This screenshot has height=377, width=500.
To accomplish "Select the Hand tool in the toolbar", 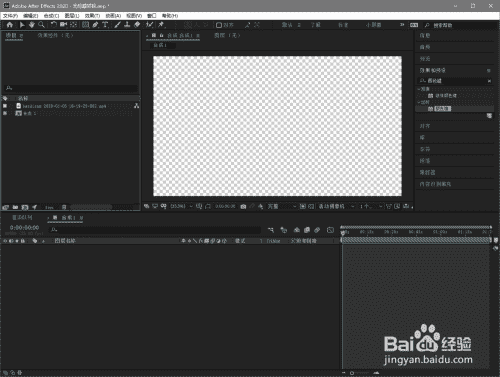I will [32, 25].
